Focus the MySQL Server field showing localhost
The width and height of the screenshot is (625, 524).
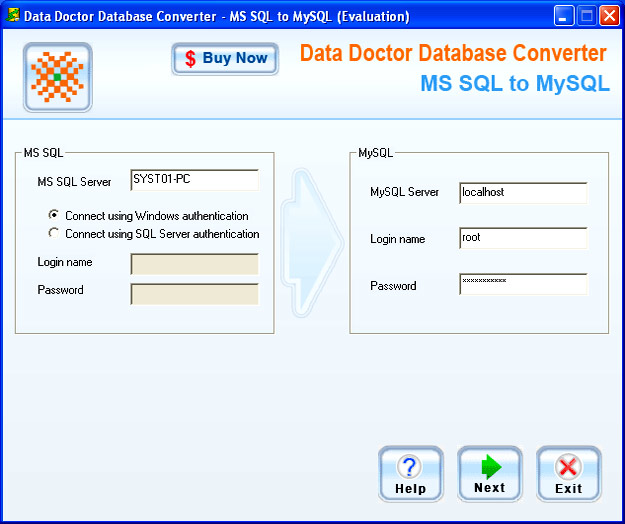tap(523, 193)
